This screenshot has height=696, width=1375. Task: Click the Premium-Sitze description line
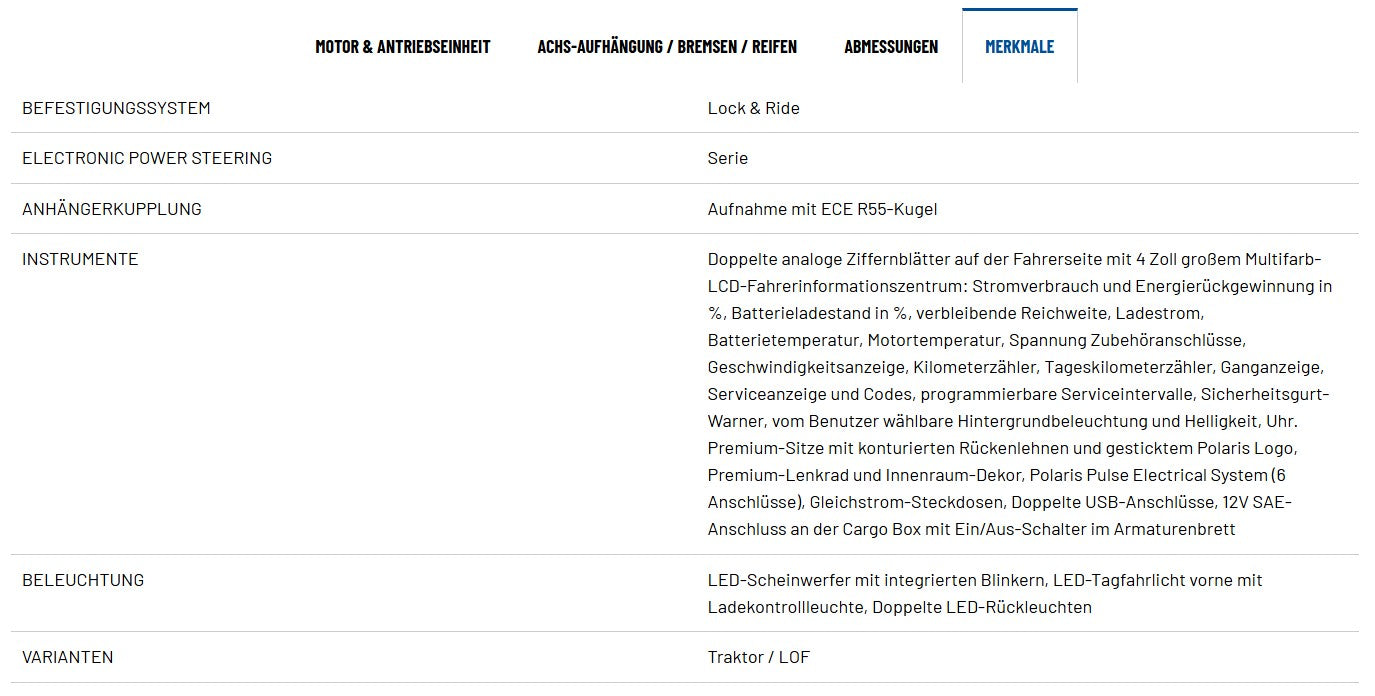pyautogui.click(x=1002, y=448)
